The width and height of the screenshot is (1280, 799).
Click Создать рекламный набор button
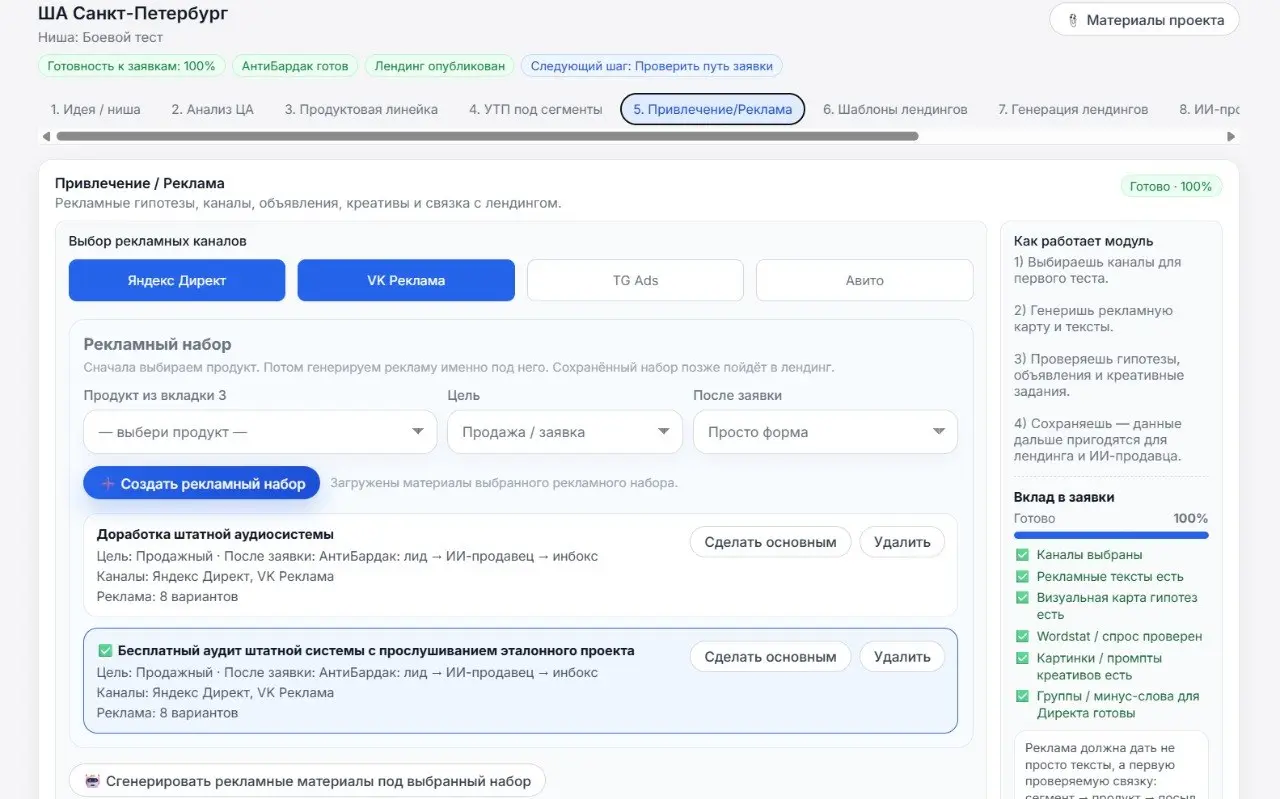point(201,484)
